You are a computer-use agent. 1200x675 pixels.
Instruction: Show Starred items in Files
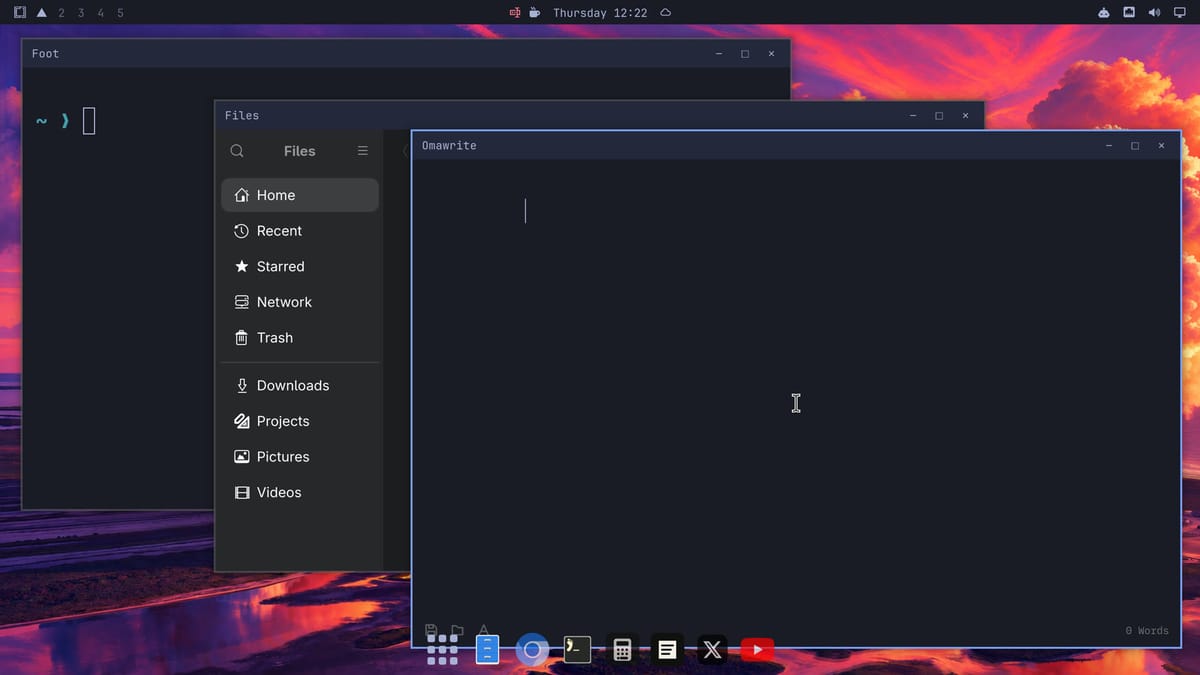click(x=300, y=267)
